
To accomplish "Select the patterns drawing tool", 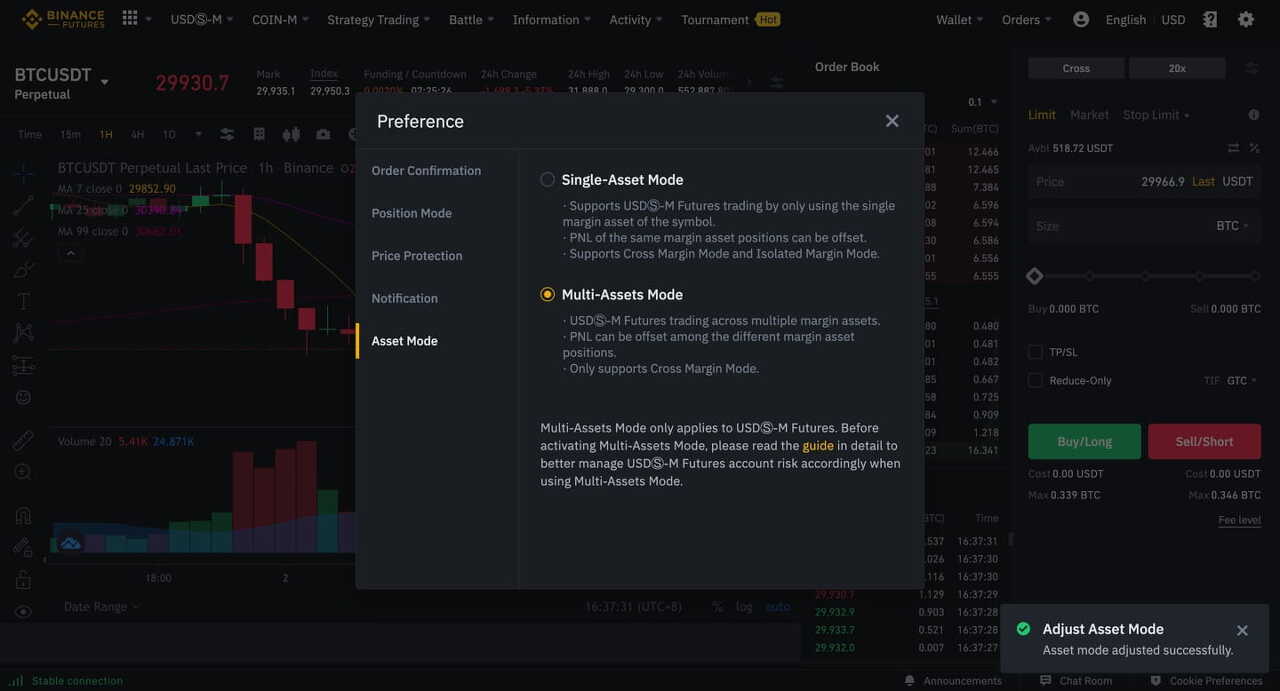I will [x=23, y=333].
